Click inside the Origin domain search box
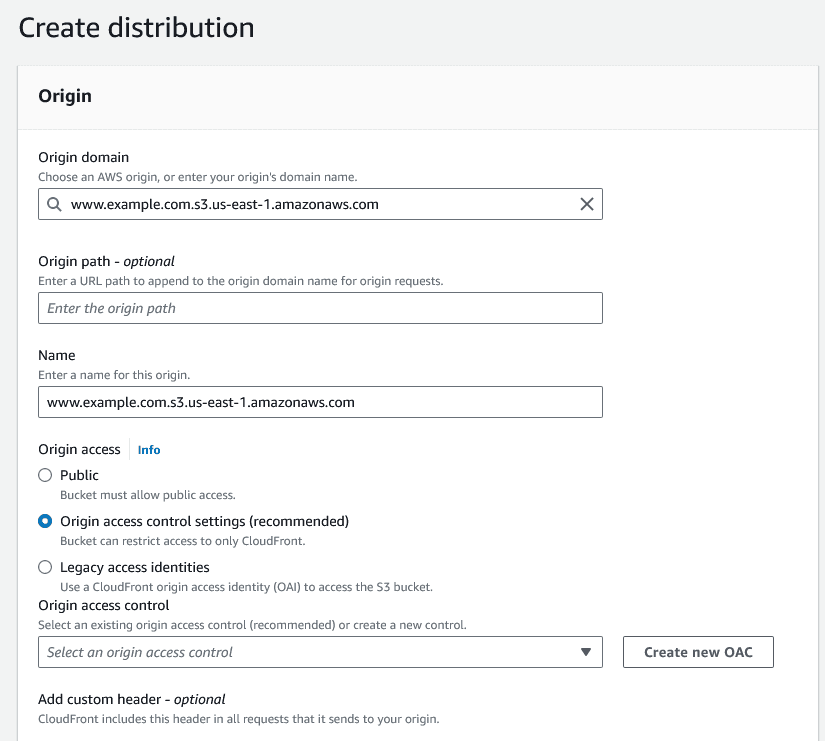The height and width of the screenshot is (741, 825). (300, 204)
